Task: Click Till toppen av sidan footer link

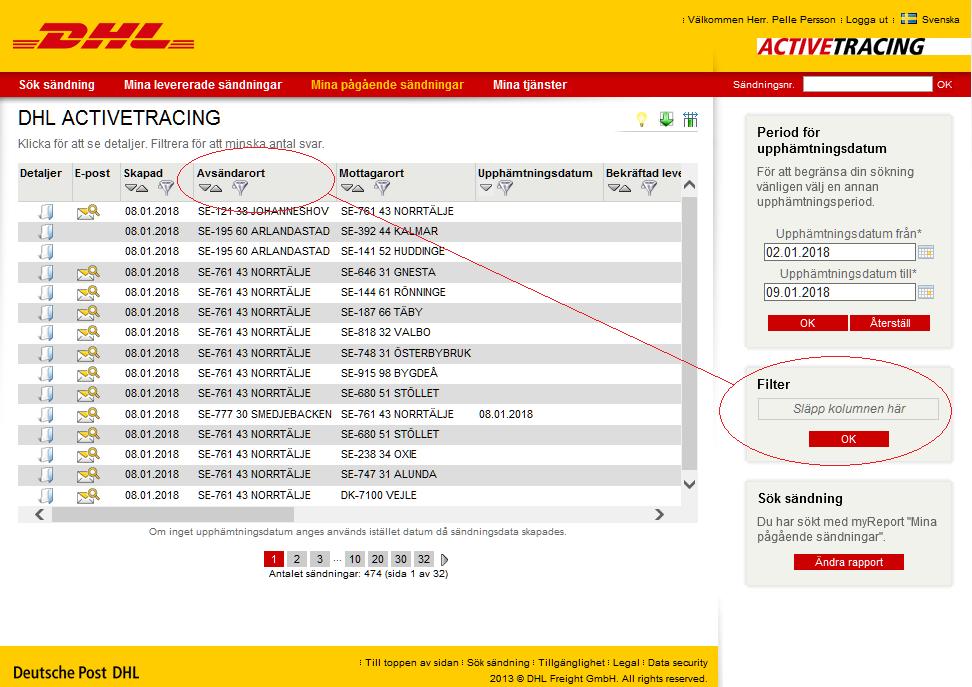Action: click(412, 663)
